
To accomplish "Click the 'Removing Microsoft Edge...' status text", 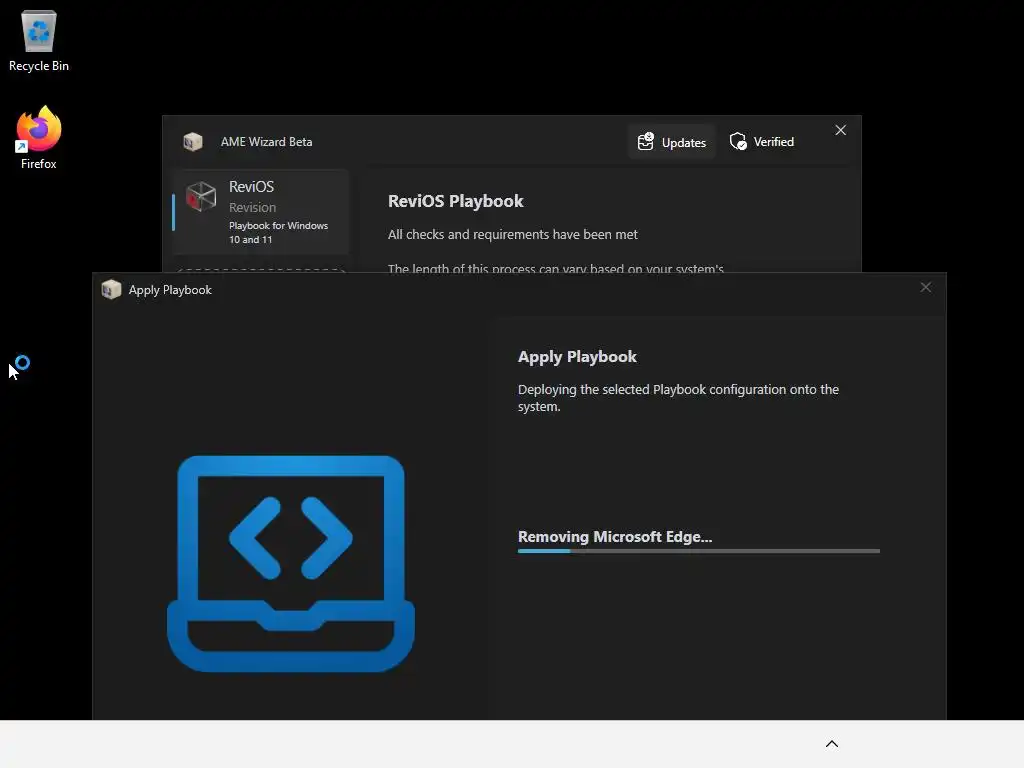I will point(615,537).
